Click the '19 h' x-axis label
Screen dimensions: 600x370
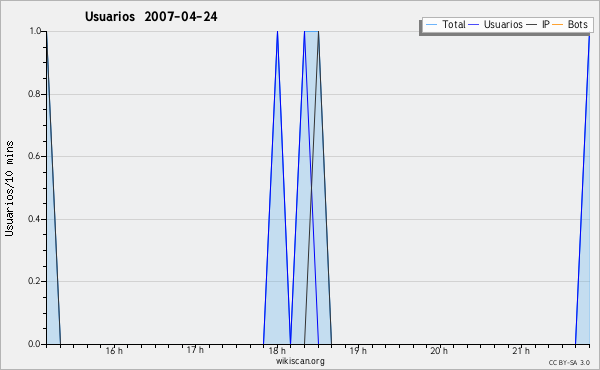[x=358, y=350]
